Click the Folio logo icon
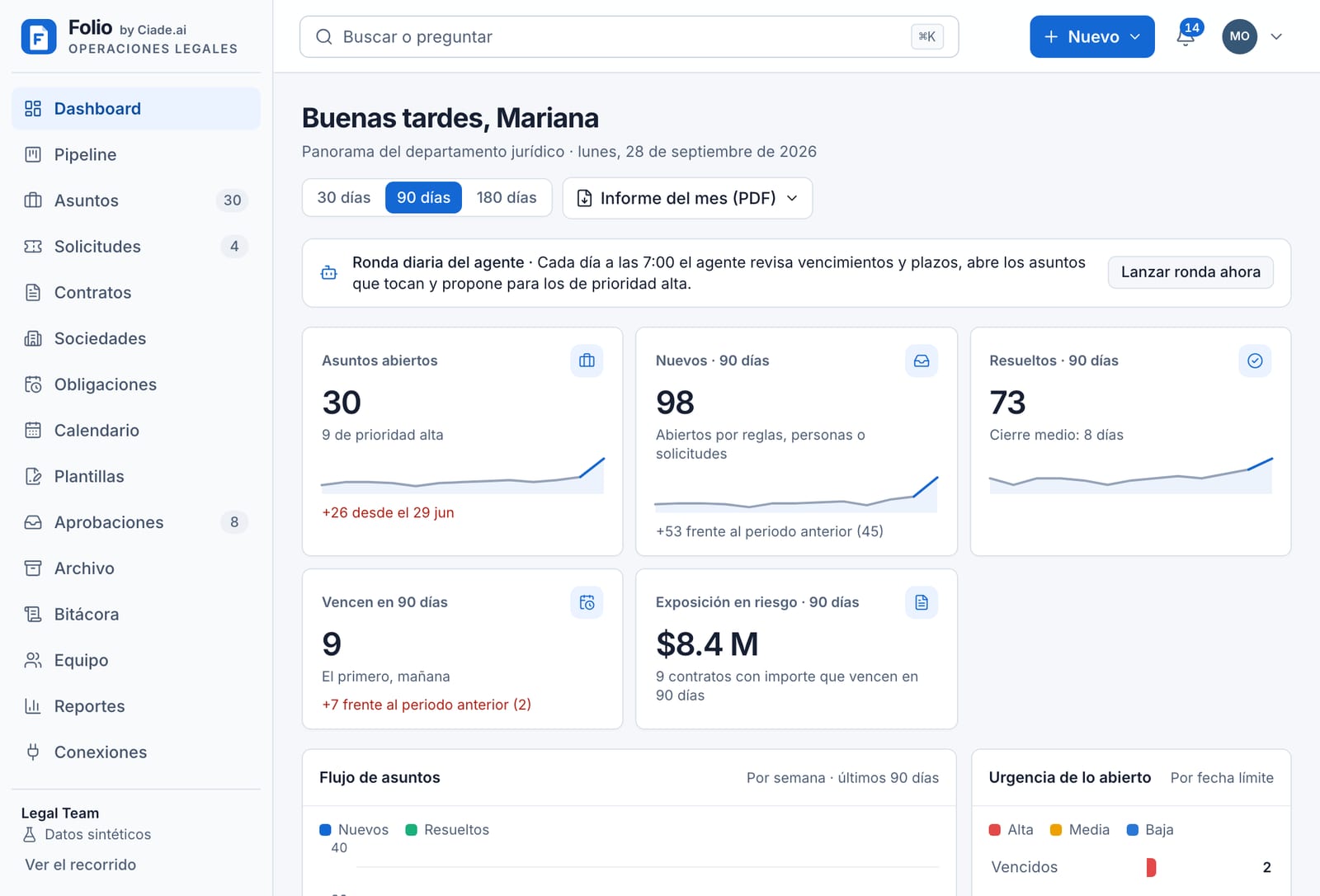Image resolution: width=1320 pixels, height=896 pixels. click(x=39, y=36)
